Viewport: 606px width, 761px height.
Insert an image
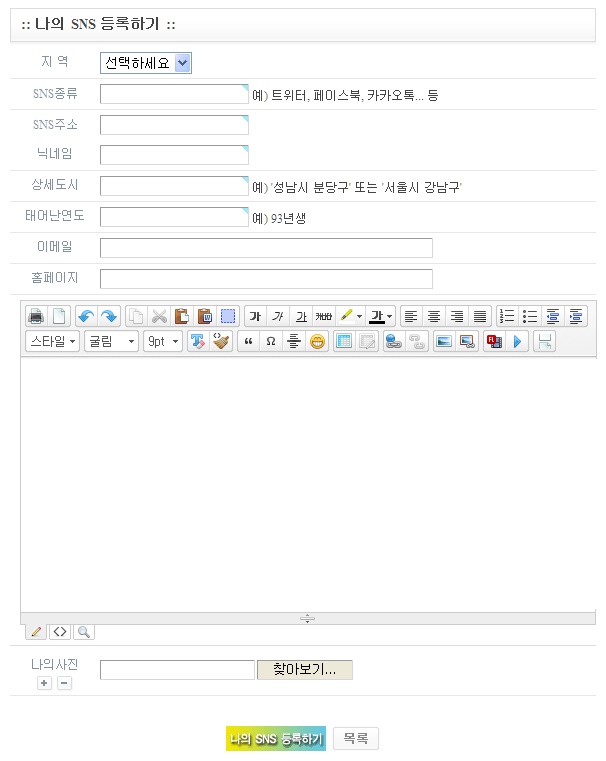[x=444, y=342]
